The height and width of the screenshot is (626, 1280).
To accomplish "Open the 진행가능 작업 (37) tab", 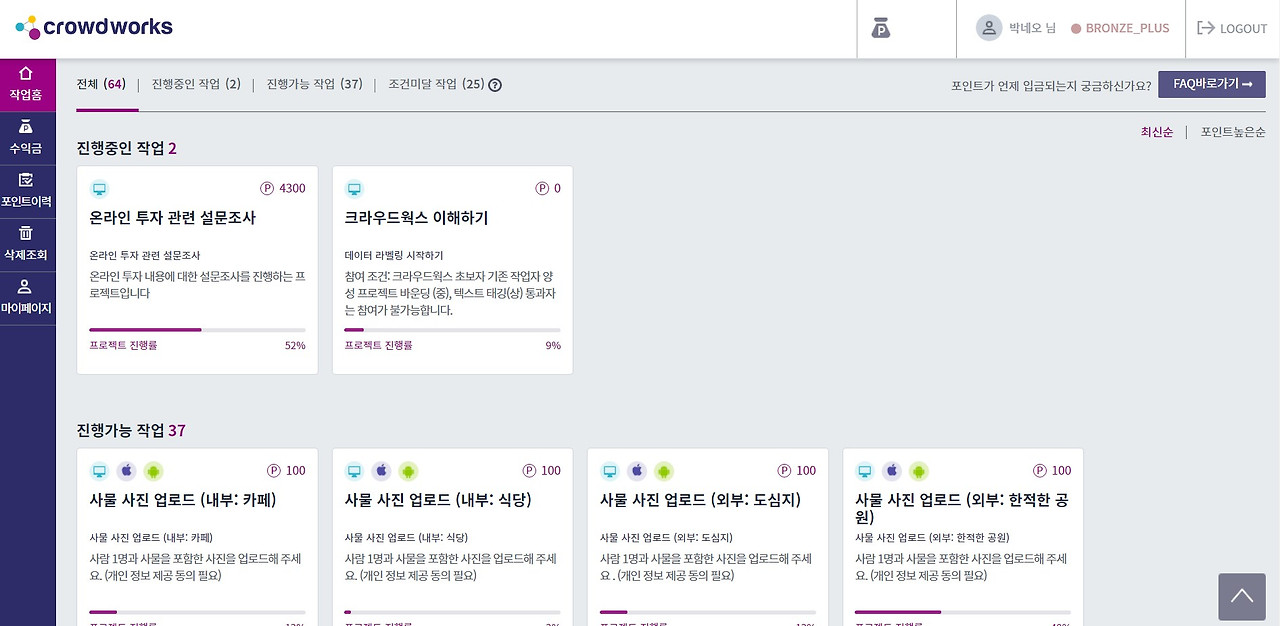I will click(314, 84).
